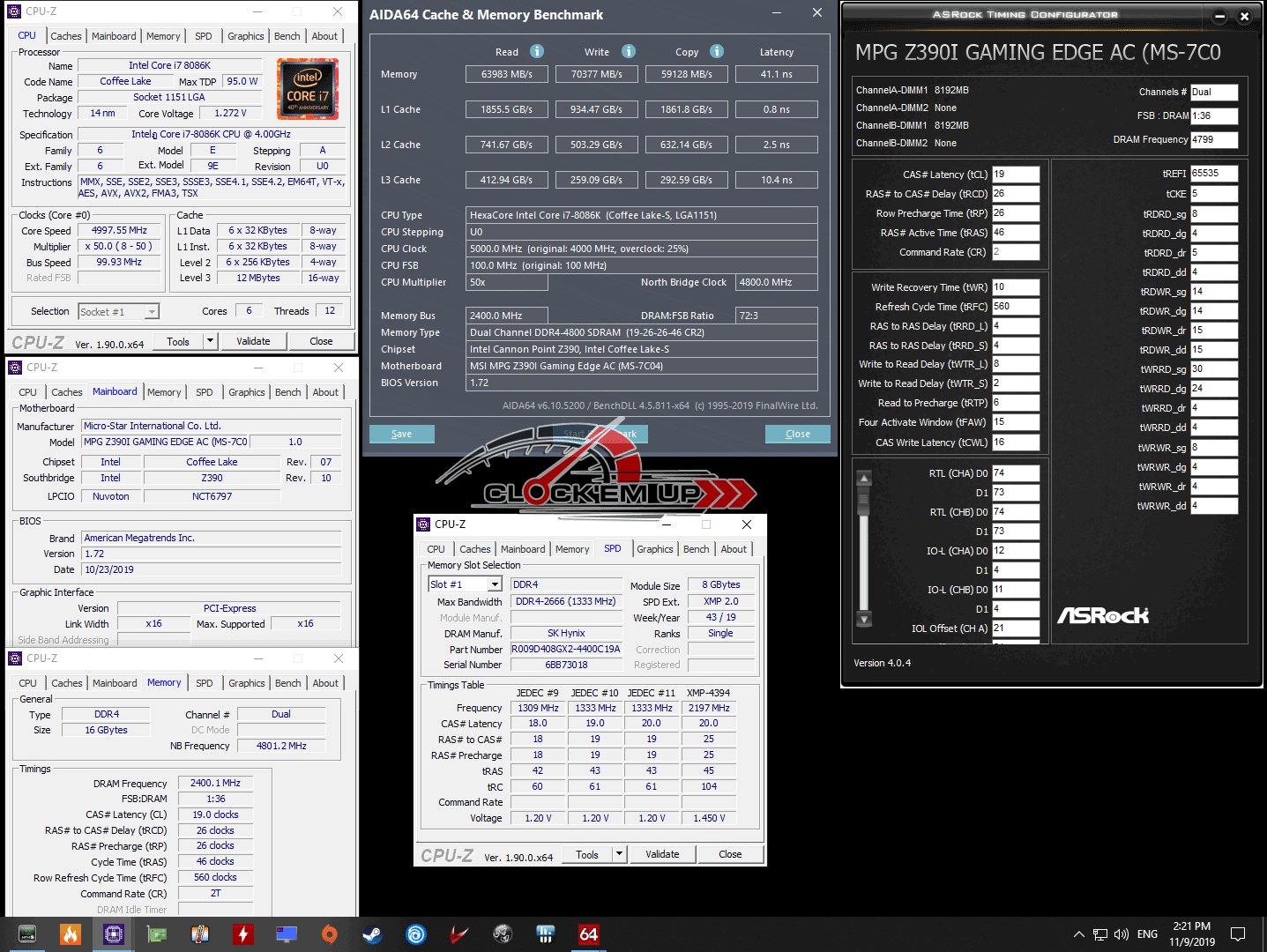Click the volume speaker icon in tray

[1121, 934]
